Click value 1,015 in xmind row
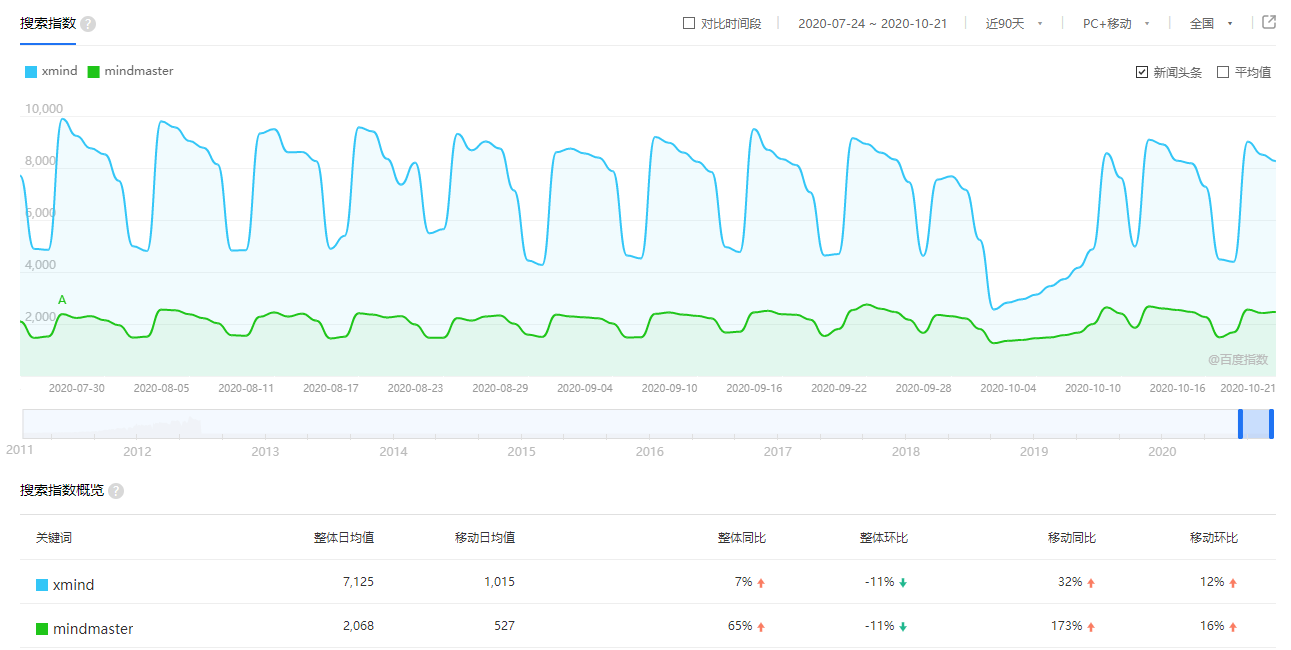Image resolution: width=1291 pixels, height=650 pixels. [498, 582]
